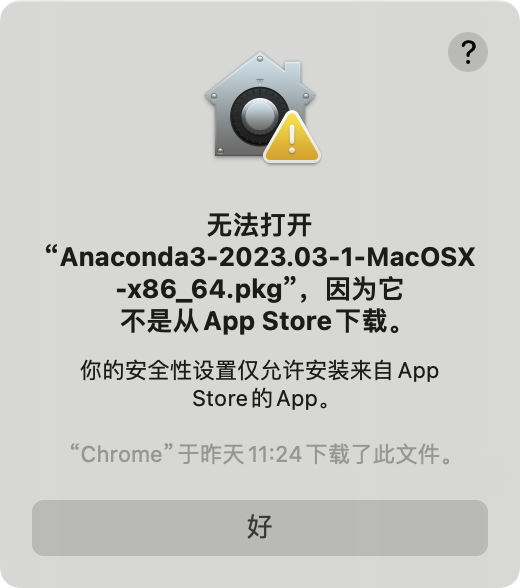520x588 pixels.
Task: Click the bold line 不是从 App Store 下载
Action: pos(261,321)
